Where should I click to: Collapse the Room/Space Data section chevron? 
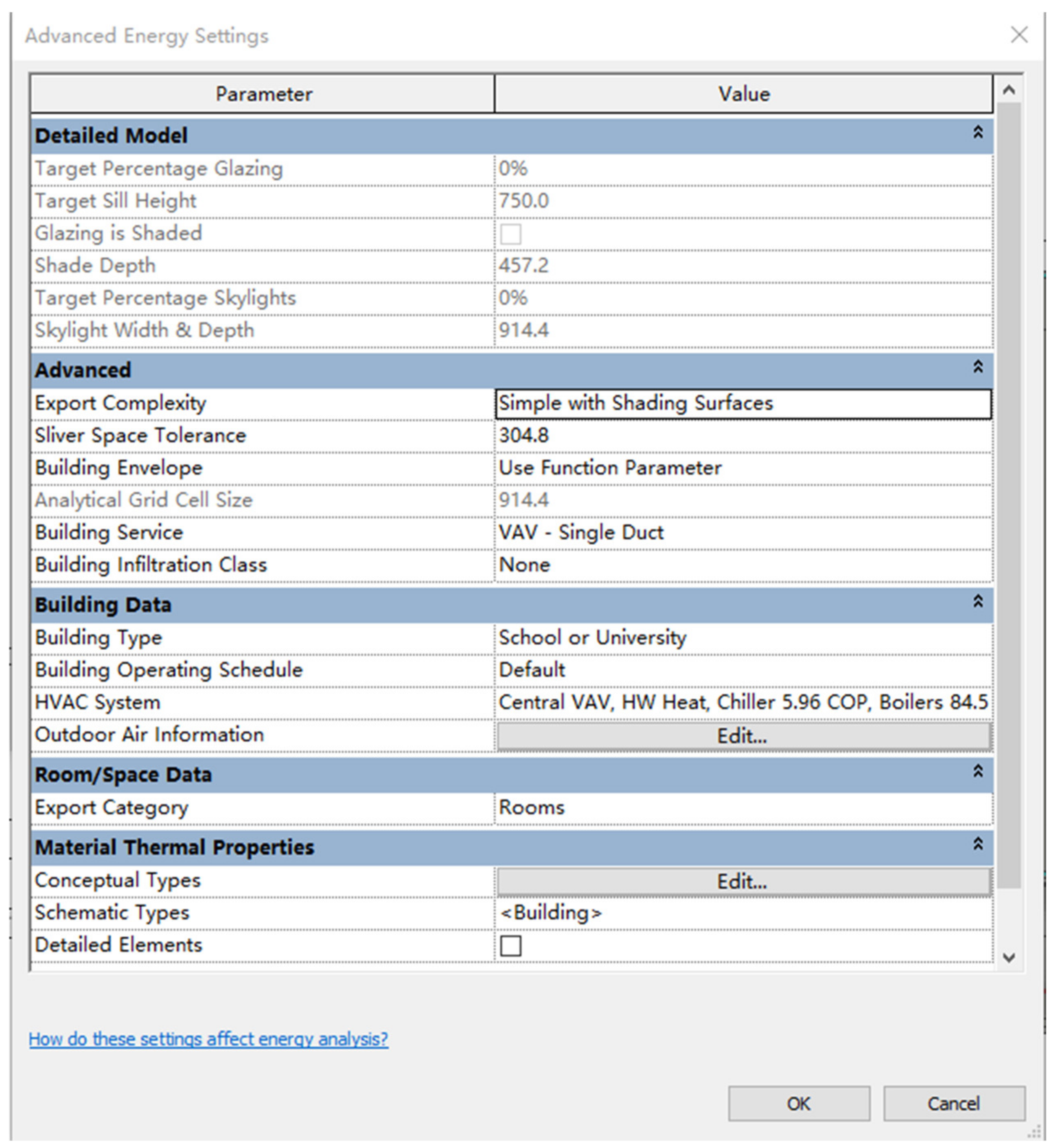(977, 771)
